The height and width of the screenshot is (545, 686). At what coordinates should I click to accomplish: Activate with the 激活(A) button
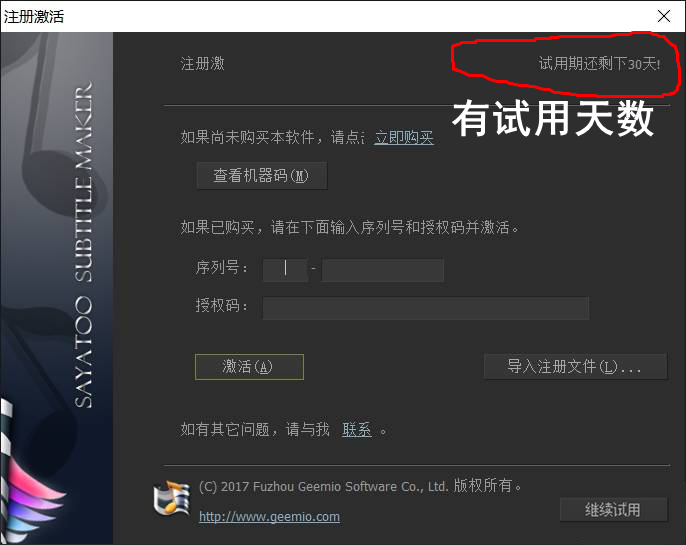point(249,367)
